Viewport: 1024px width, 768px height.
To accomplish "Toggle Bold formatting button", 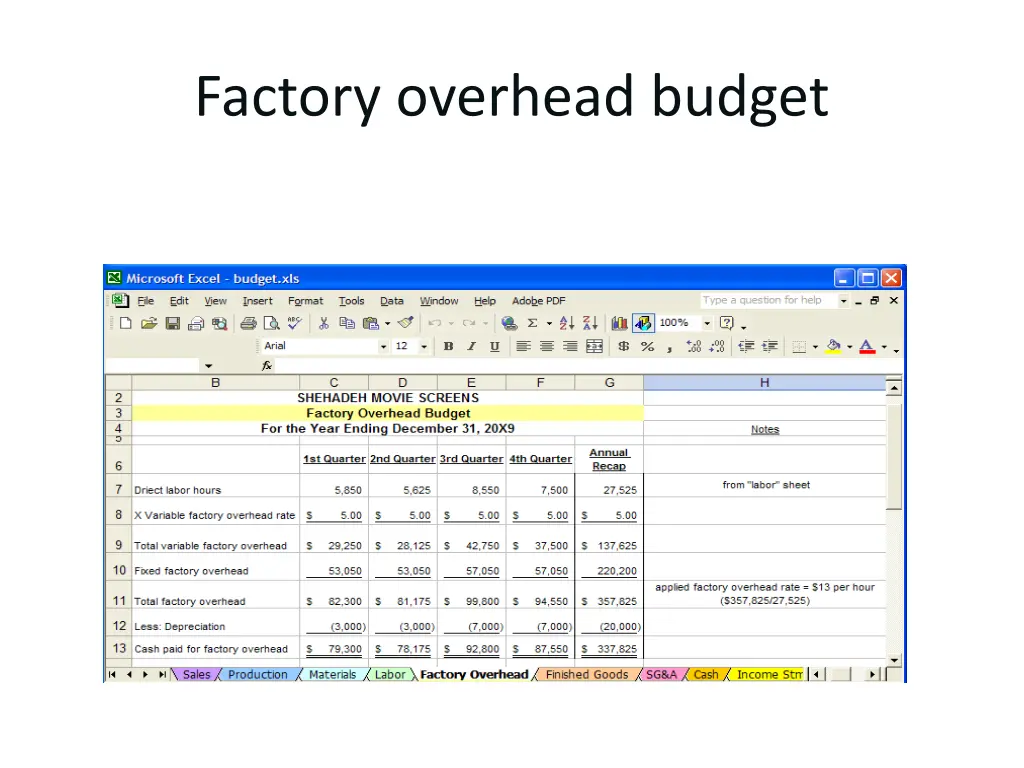I will [x=448, y=347].
